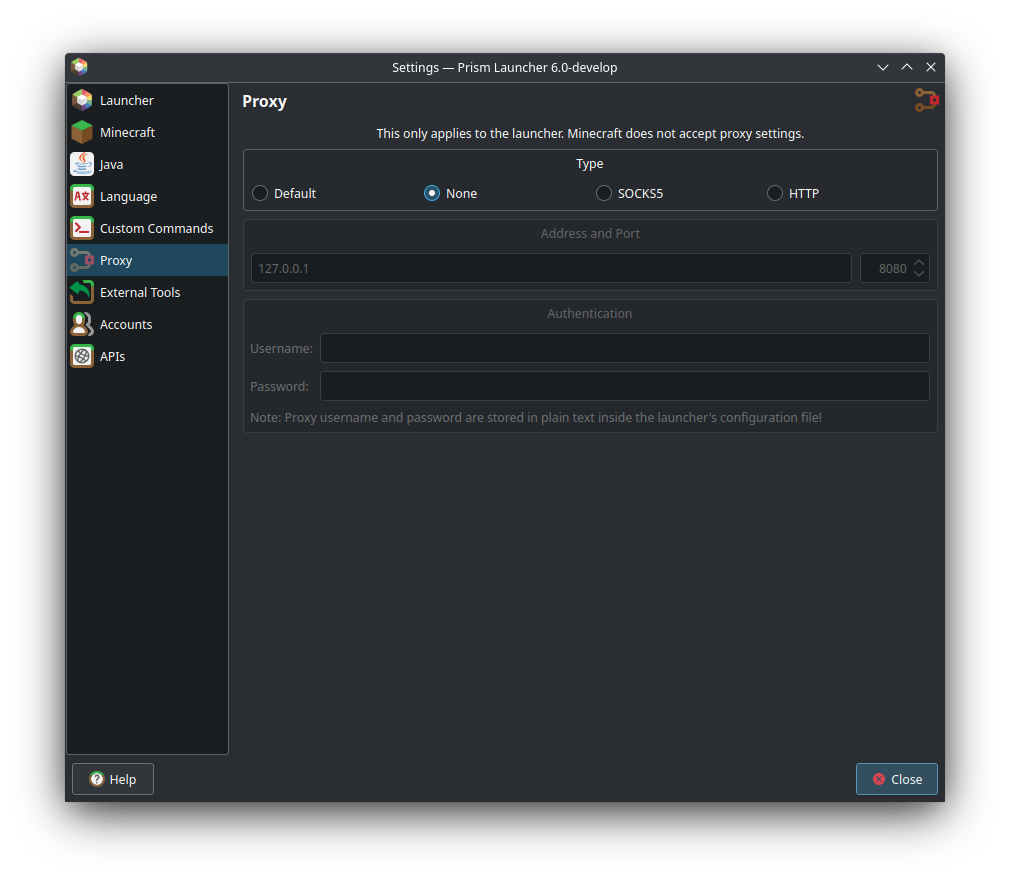Open the Minecraft settings page
Screen dimensions: 1010x879
tap(148, 132)
